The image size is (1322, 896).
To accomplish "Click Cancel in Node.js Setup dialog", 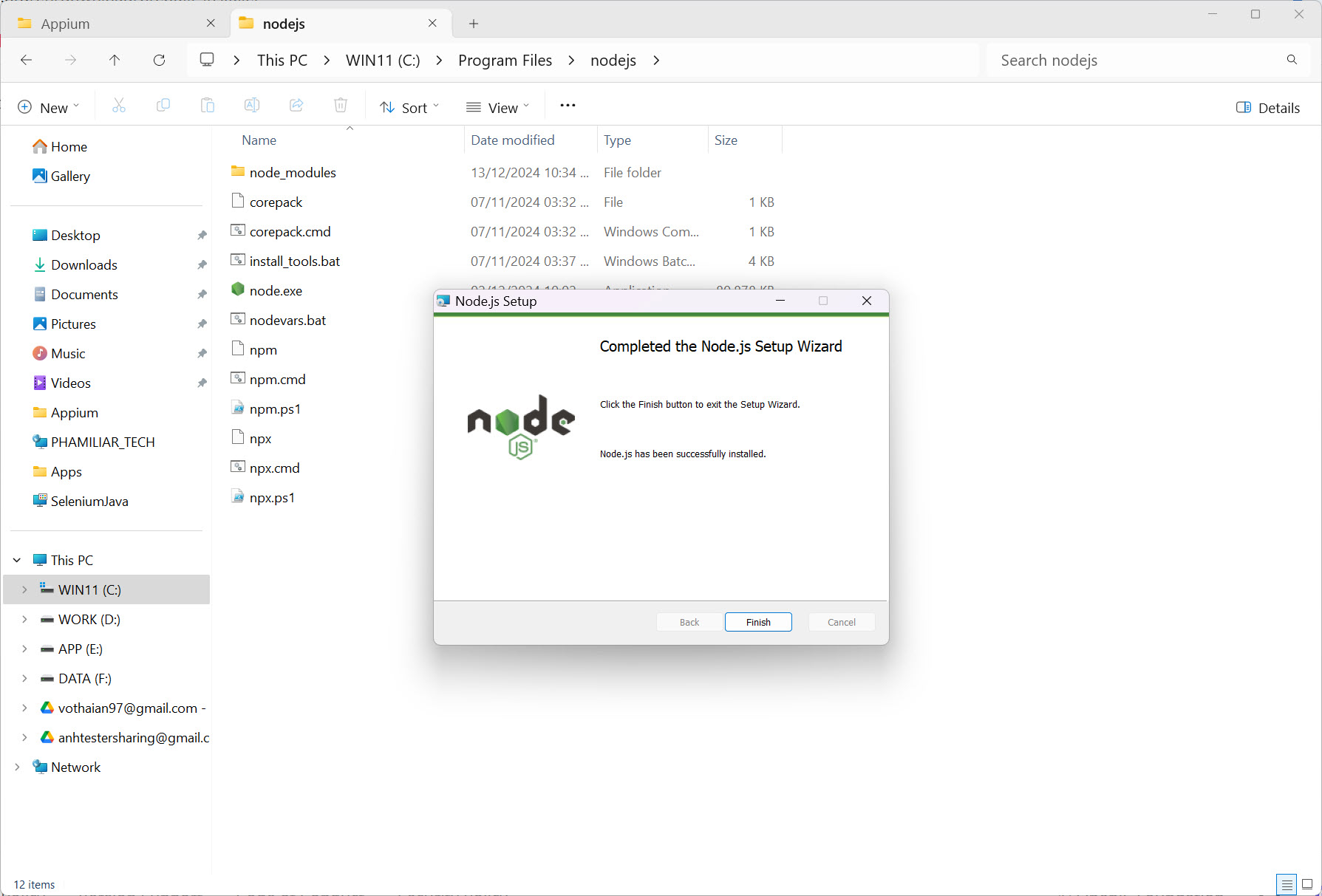I will [842, 622].
